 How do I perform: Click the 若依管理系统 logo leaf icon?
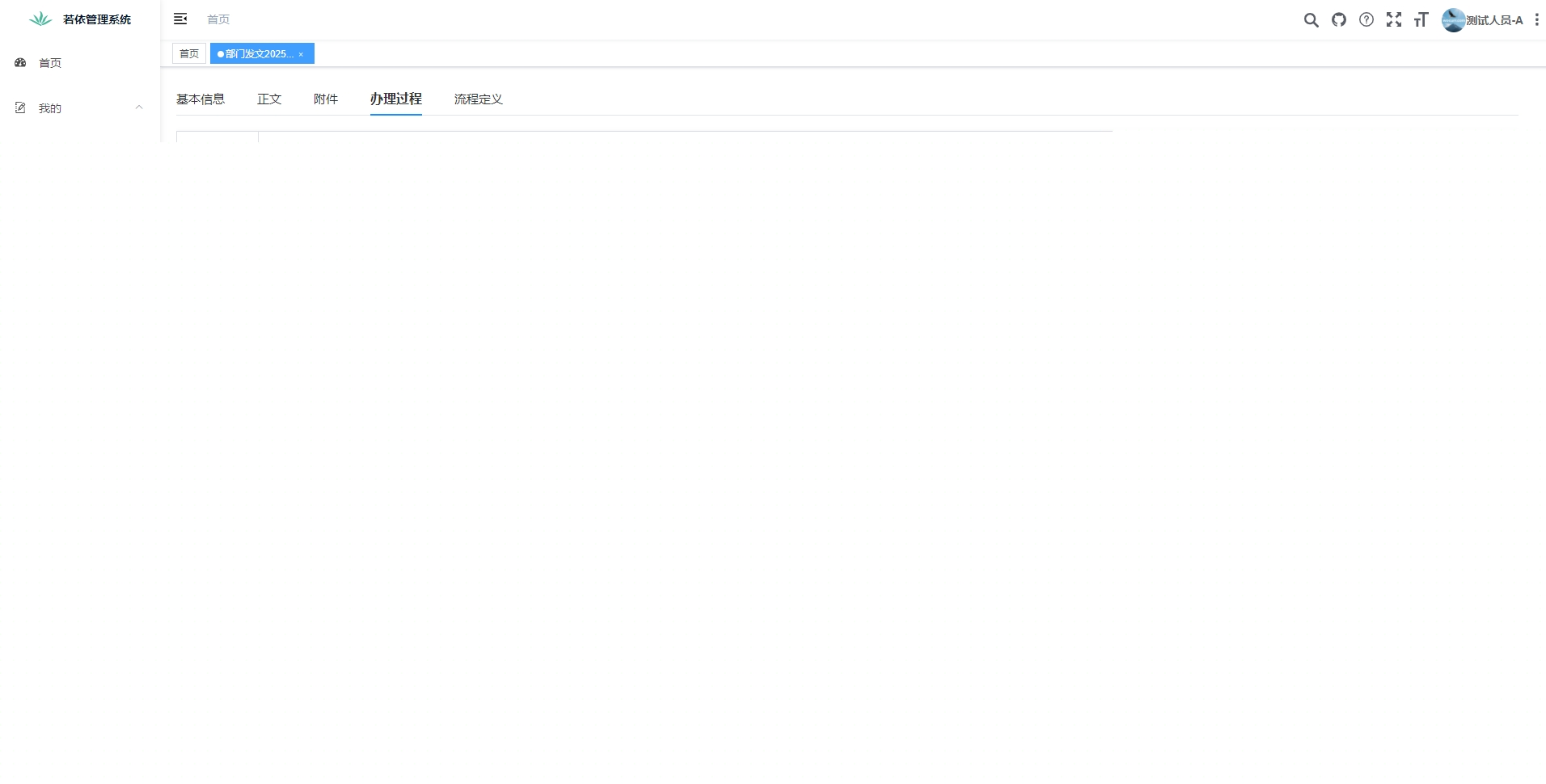pos(39,19)
